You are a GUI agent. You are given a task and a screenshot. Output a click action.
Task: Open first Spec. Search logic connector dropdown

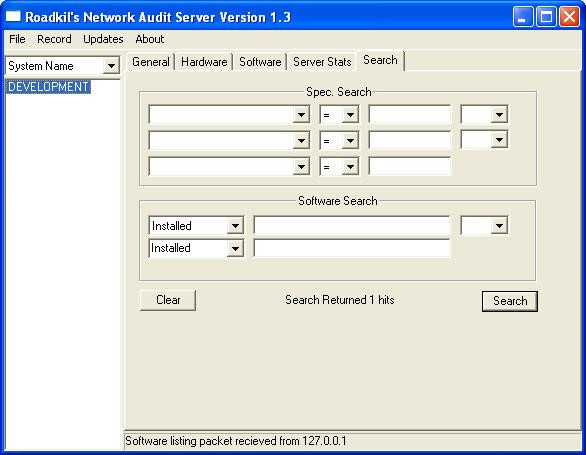(499, 114)
